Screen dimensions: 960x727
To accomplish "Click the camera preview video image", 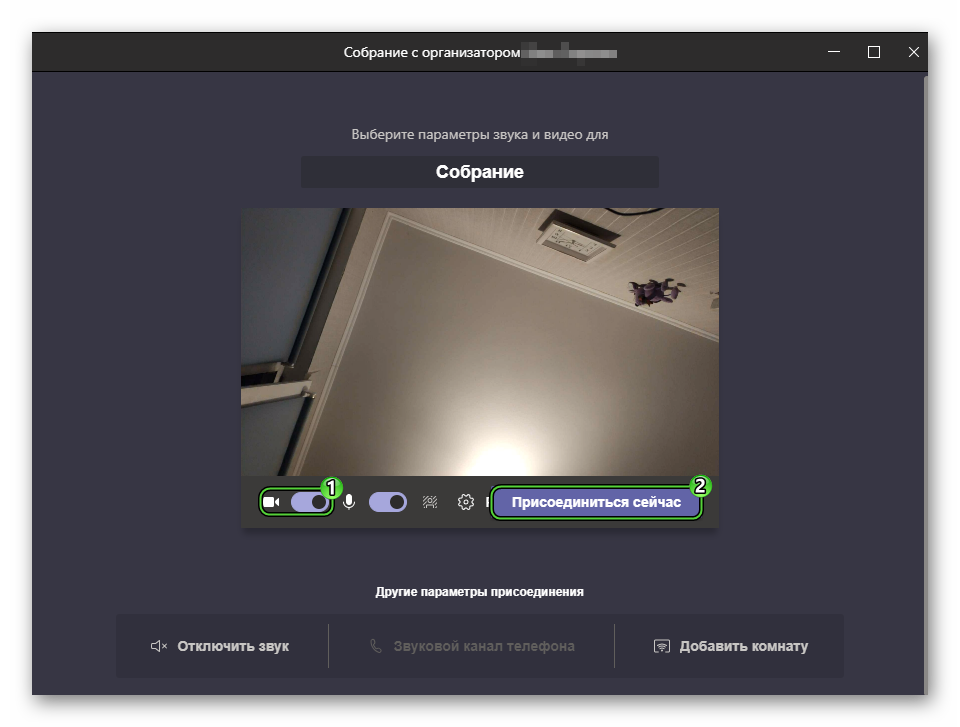I will coord(479,342).
